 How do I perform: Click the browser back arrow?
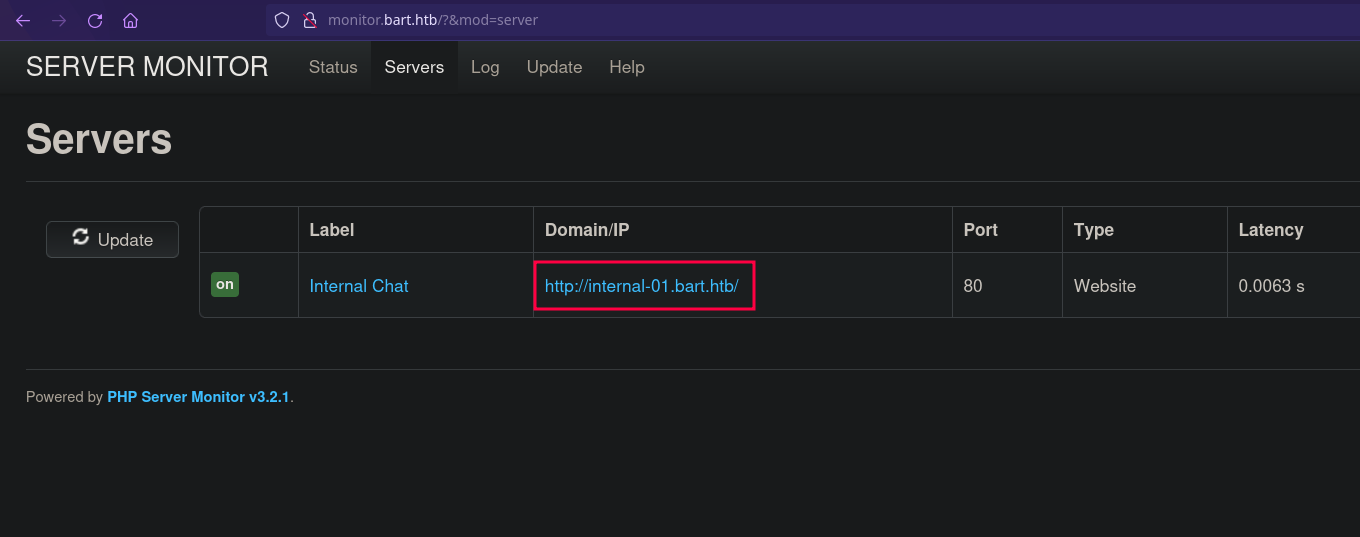pyautogui.click(x=23, y=20)
